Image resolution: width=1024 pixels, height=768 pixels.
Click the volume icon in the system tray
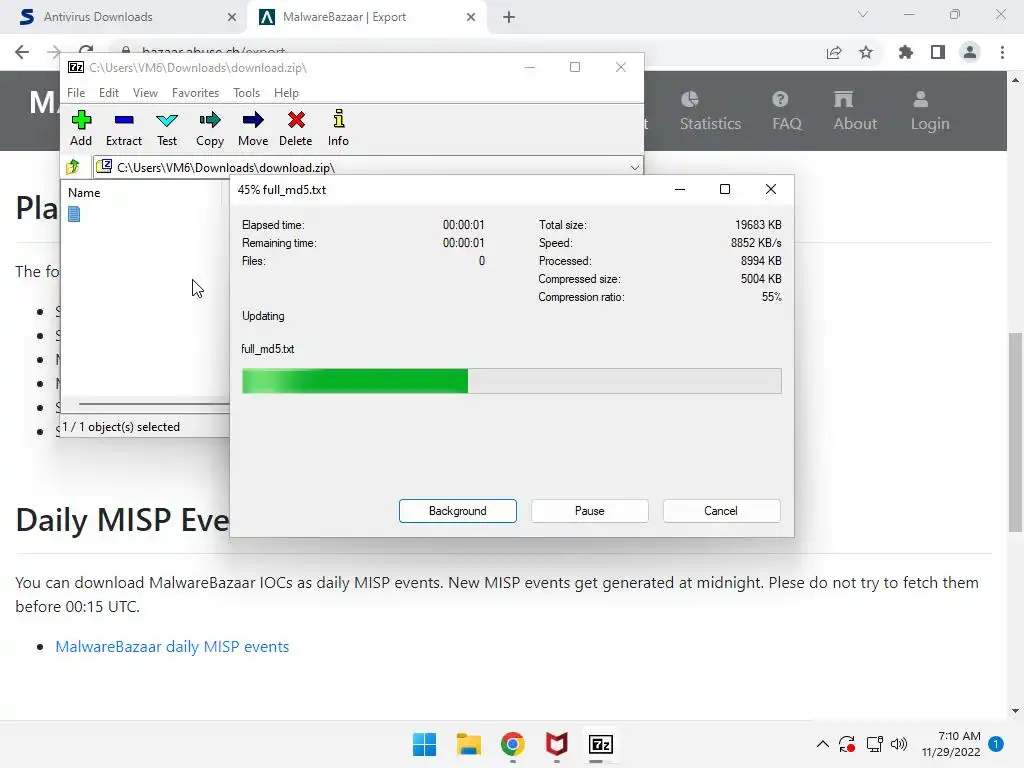point(899,744)
